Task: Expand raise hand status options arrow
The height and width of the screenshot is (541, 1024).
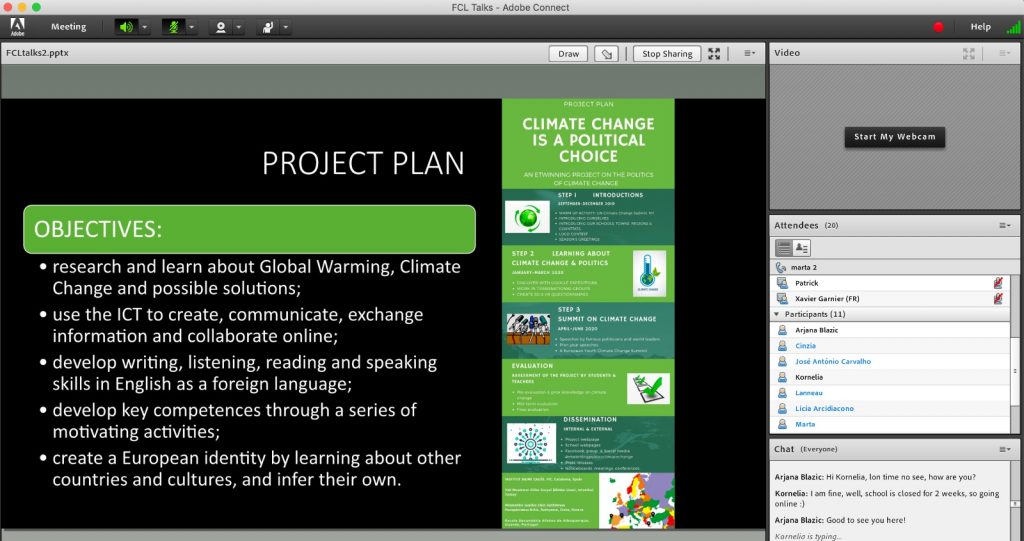Action: 286,27
